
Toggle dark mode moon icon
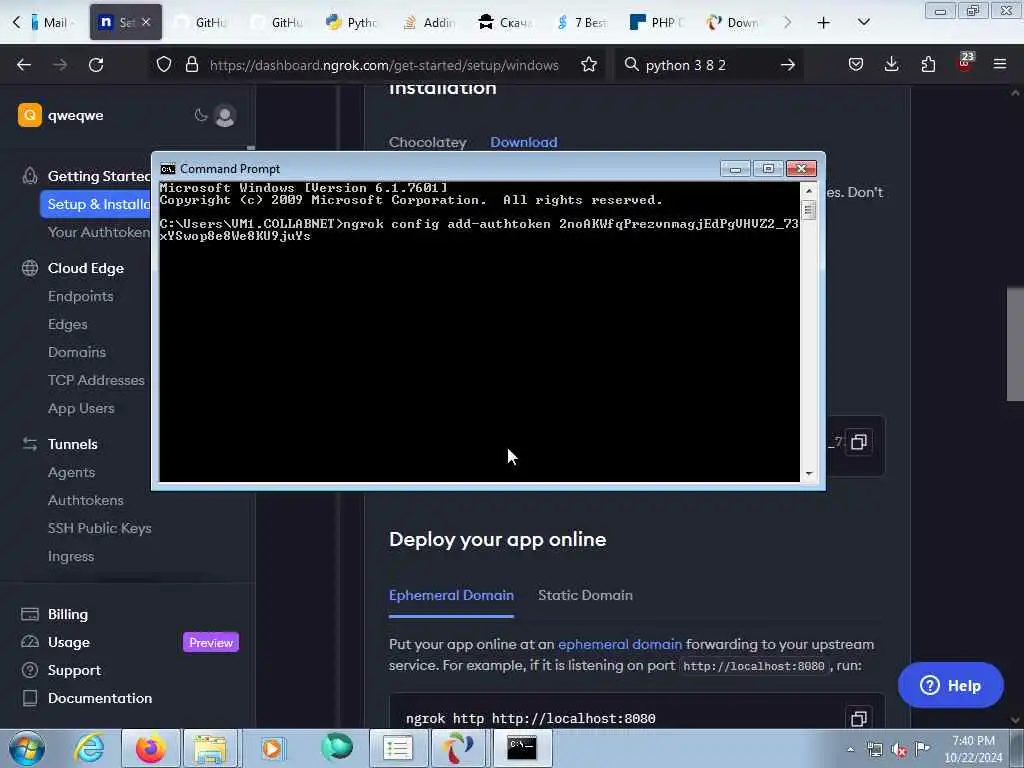[x=200, y=116]
